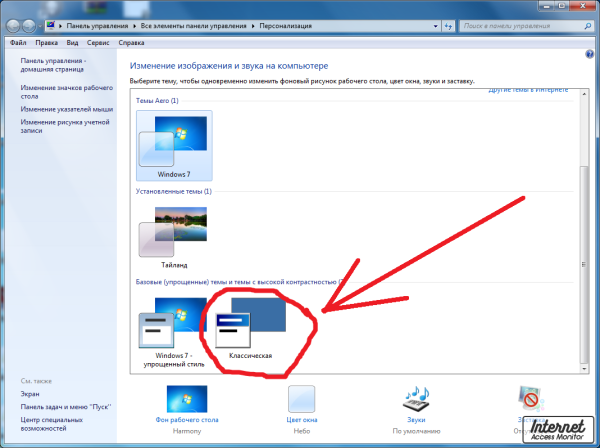Click the Control Panel icon in address bar

(51, 26)
